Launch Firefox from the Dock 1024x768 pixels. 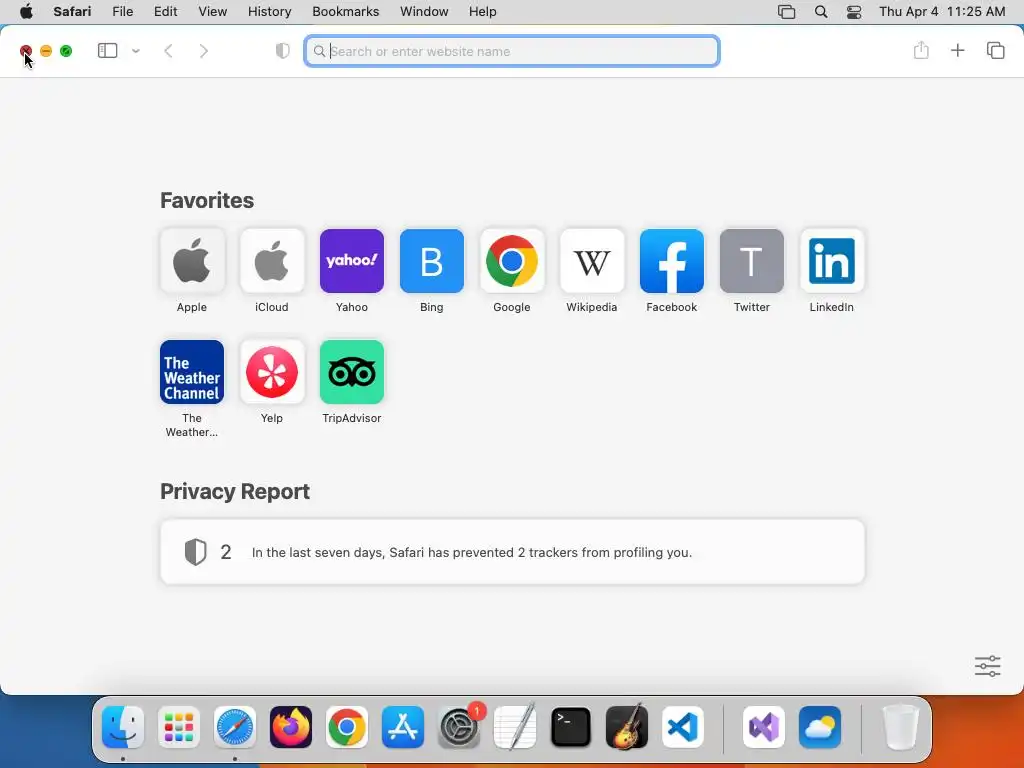291,726
